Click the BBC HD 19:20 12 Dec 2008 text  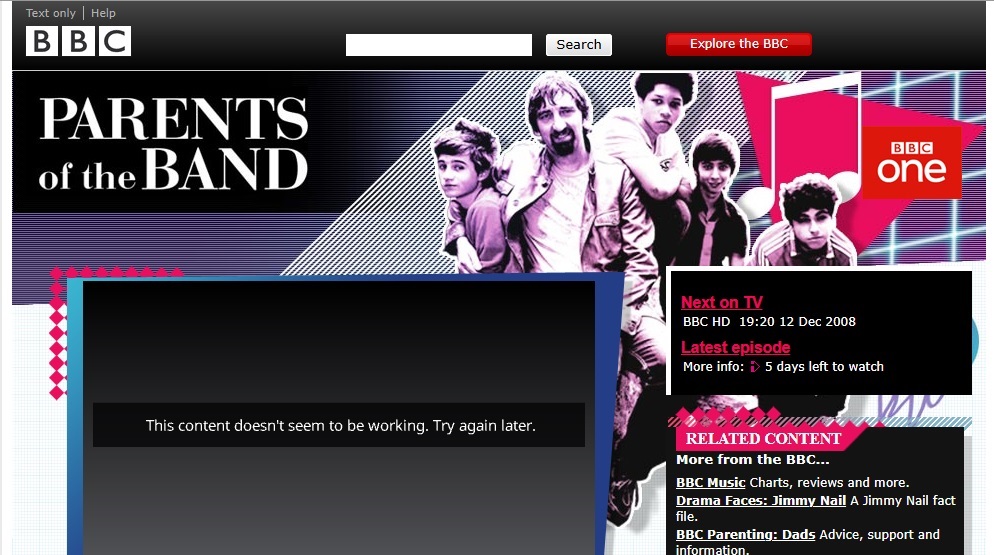pos(769,322)
